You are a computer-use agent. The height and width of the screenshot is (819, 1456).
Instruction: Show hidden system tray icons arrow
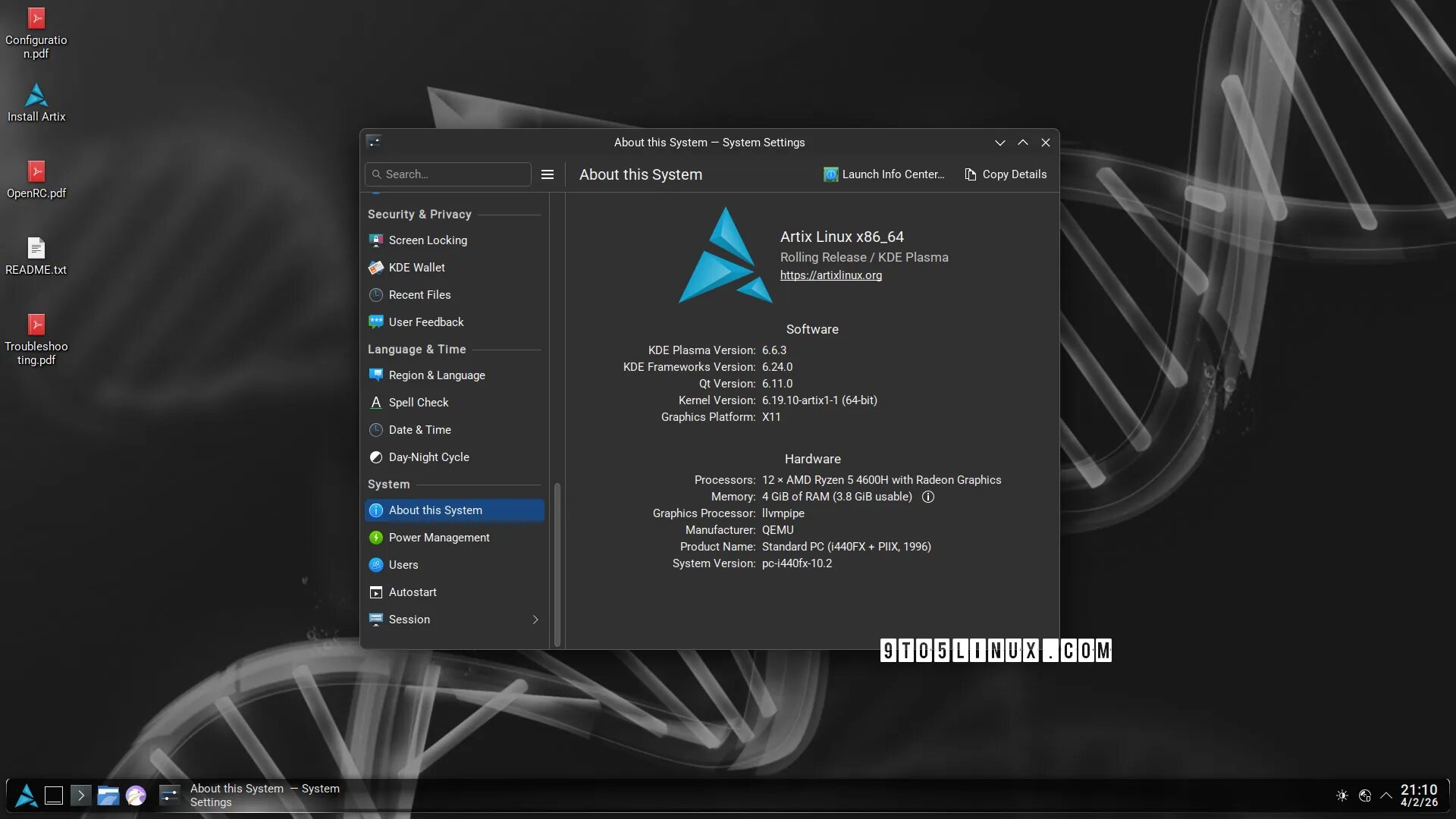point(1385,795)
